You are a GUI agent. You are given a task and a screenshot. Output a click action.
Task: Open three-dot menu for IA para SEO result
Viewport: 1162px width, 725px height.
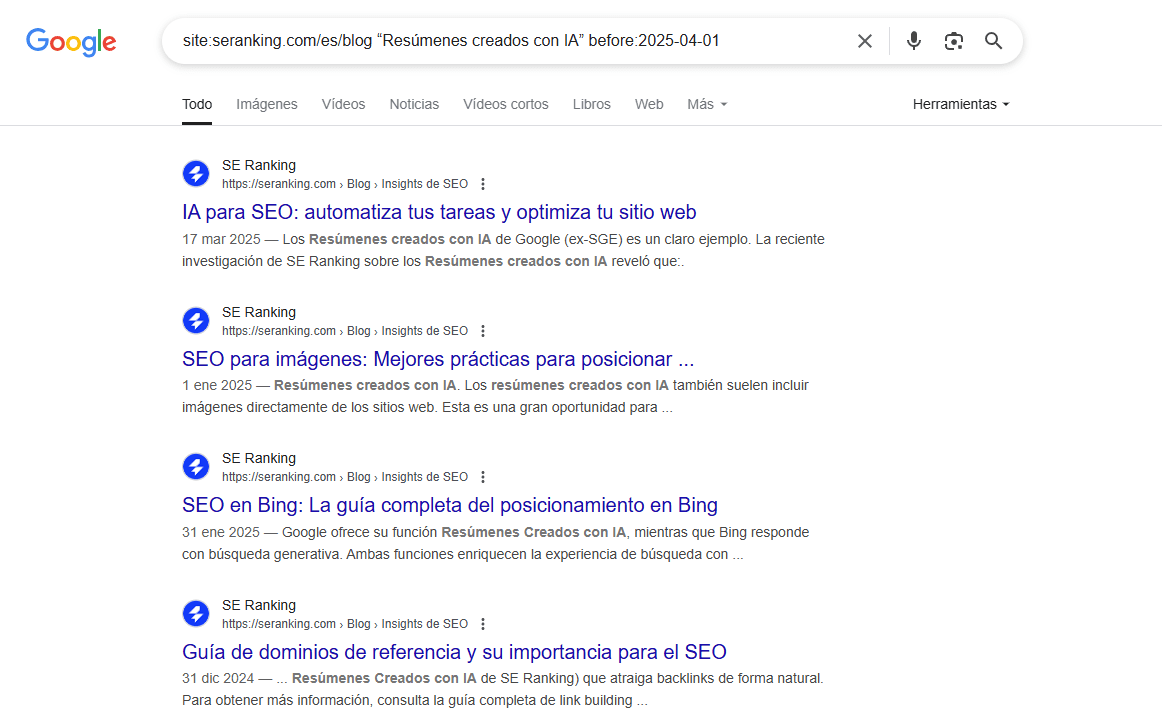(483, 184)
